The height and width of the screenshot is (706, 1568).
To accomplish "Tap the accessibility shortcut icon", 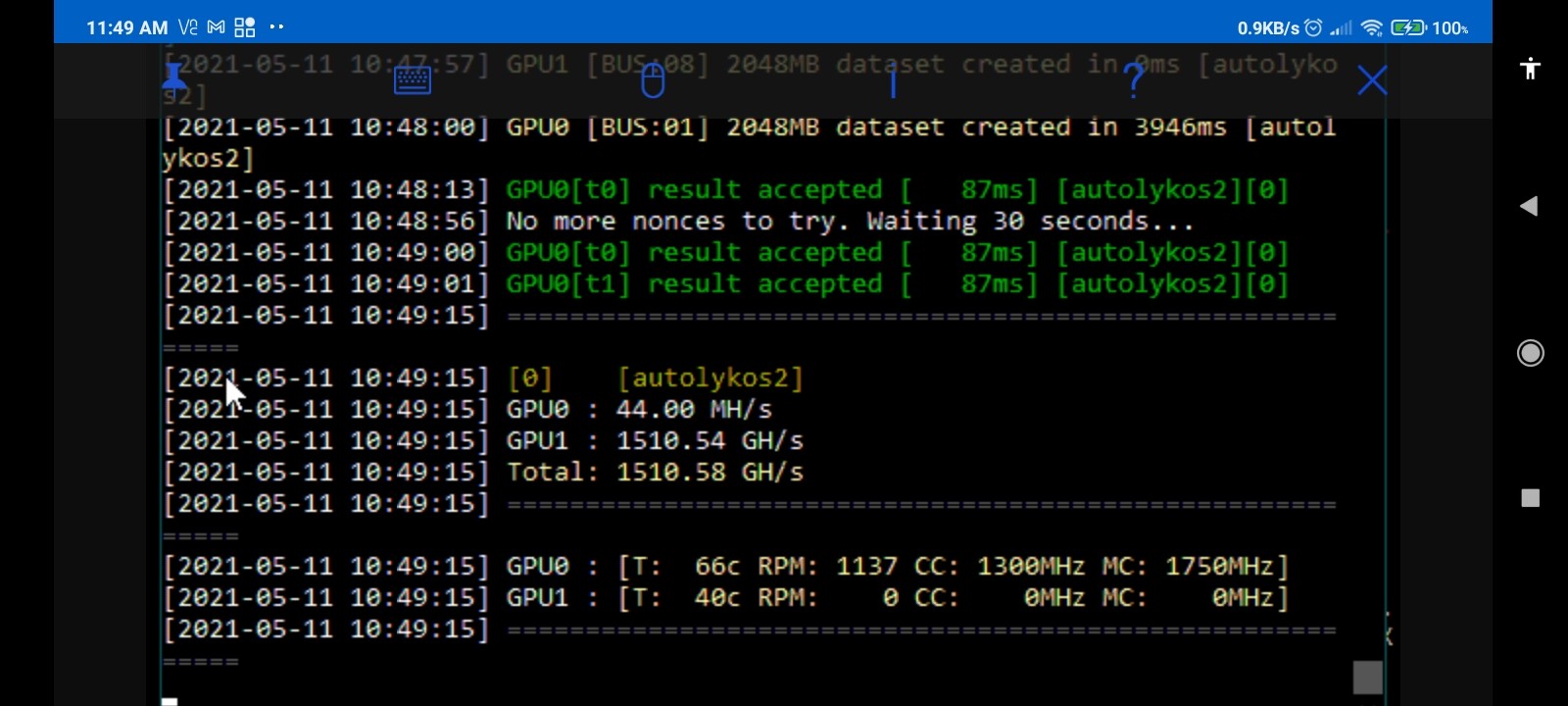I will 1530,69.
